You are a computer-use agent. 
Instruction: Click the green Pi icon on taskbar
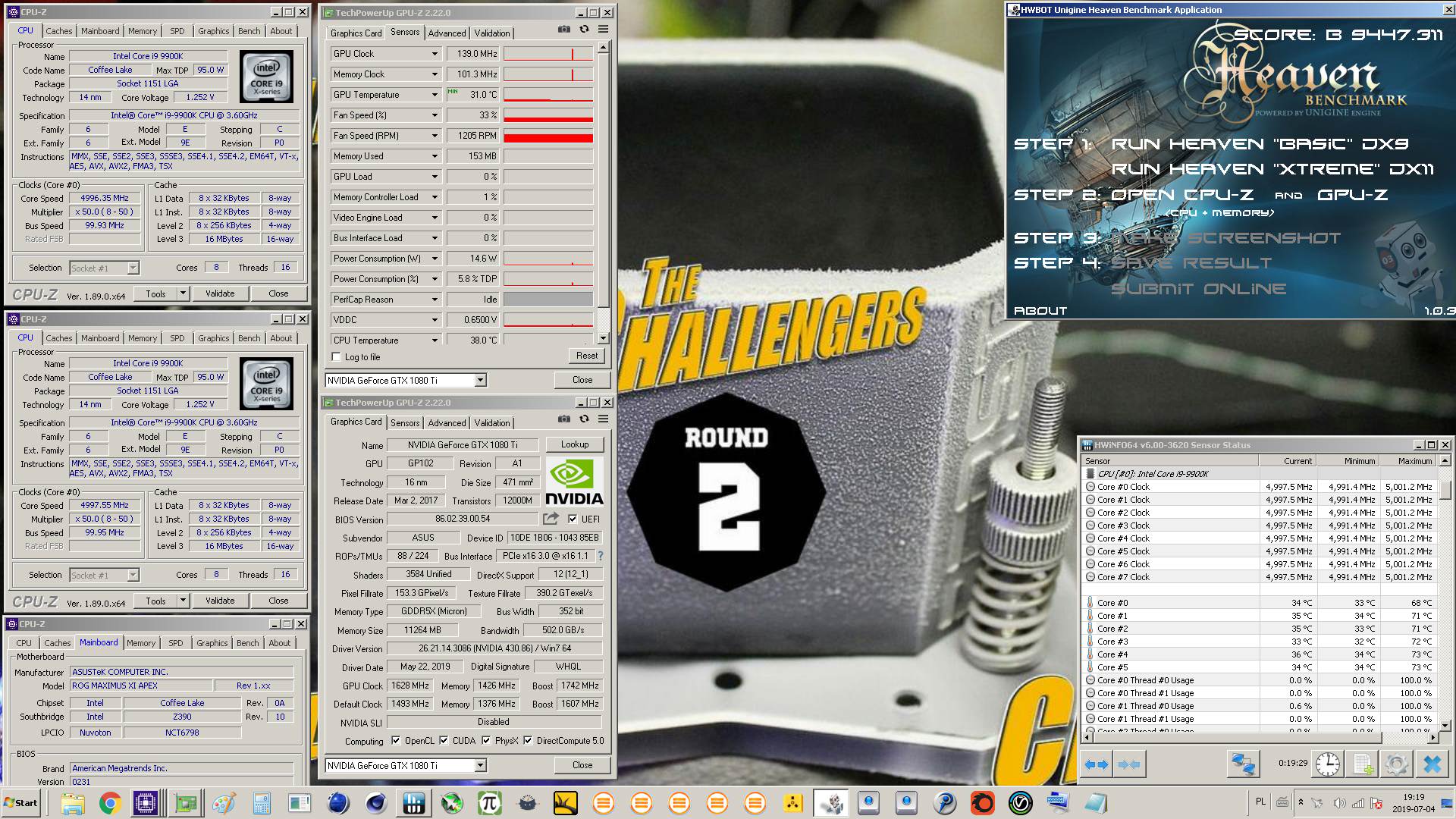(490, 803)
